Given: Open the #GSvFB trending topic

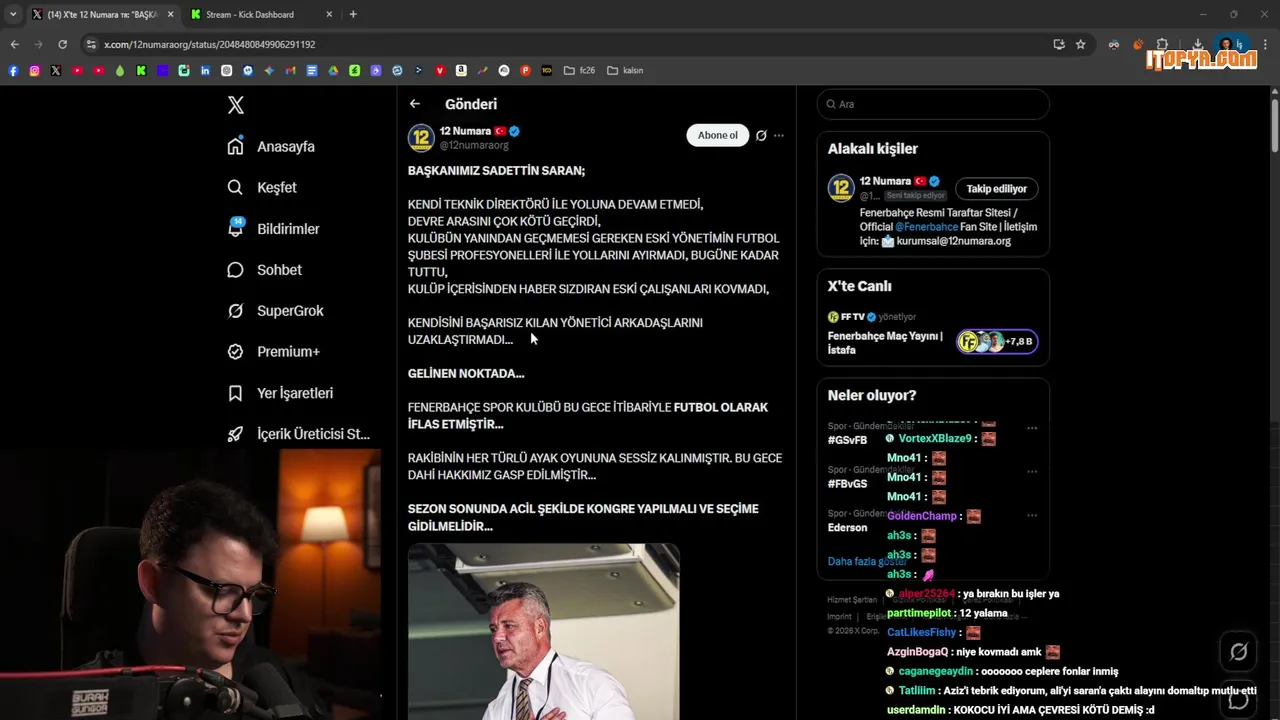Looking at the screenshot, I should point(847,440).
